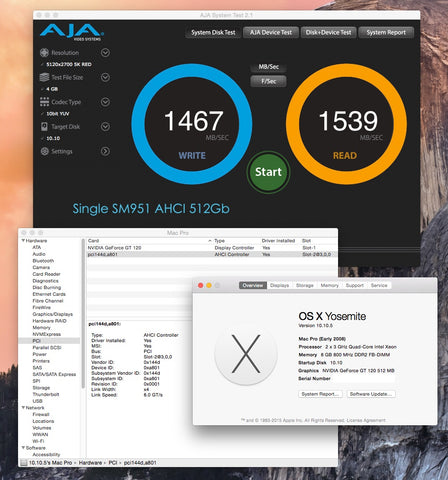Select the MB/Sec units toggle
The height and width of the screenshot is (480, 448).
point(269,67)
